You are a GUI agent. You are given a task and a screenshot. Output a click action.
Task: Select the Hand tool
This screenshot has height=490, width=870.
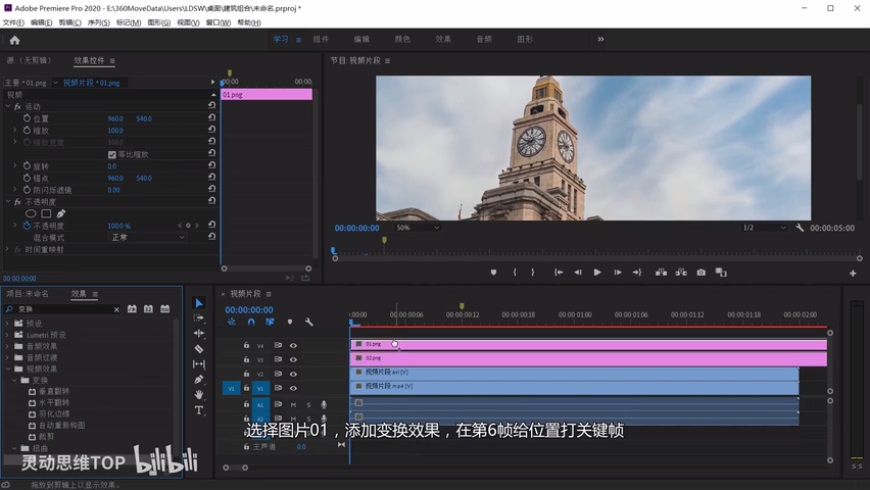(x=199, y=395)
